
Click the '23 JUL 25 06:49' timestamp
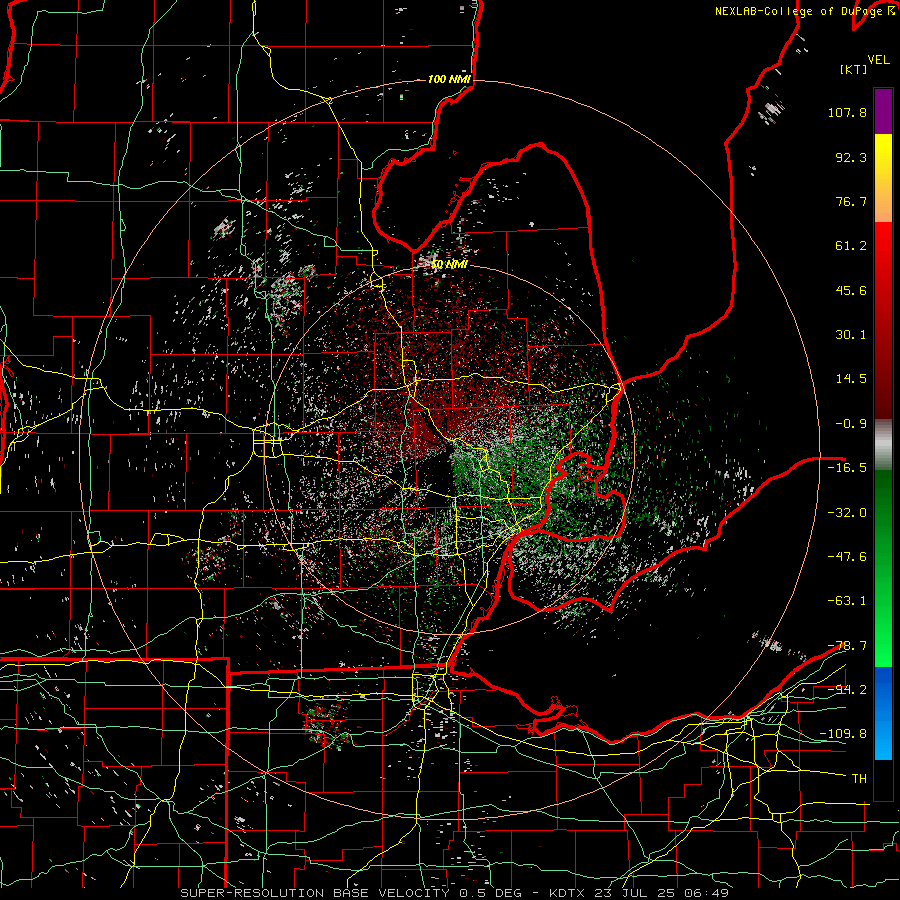tap(661, 893)
